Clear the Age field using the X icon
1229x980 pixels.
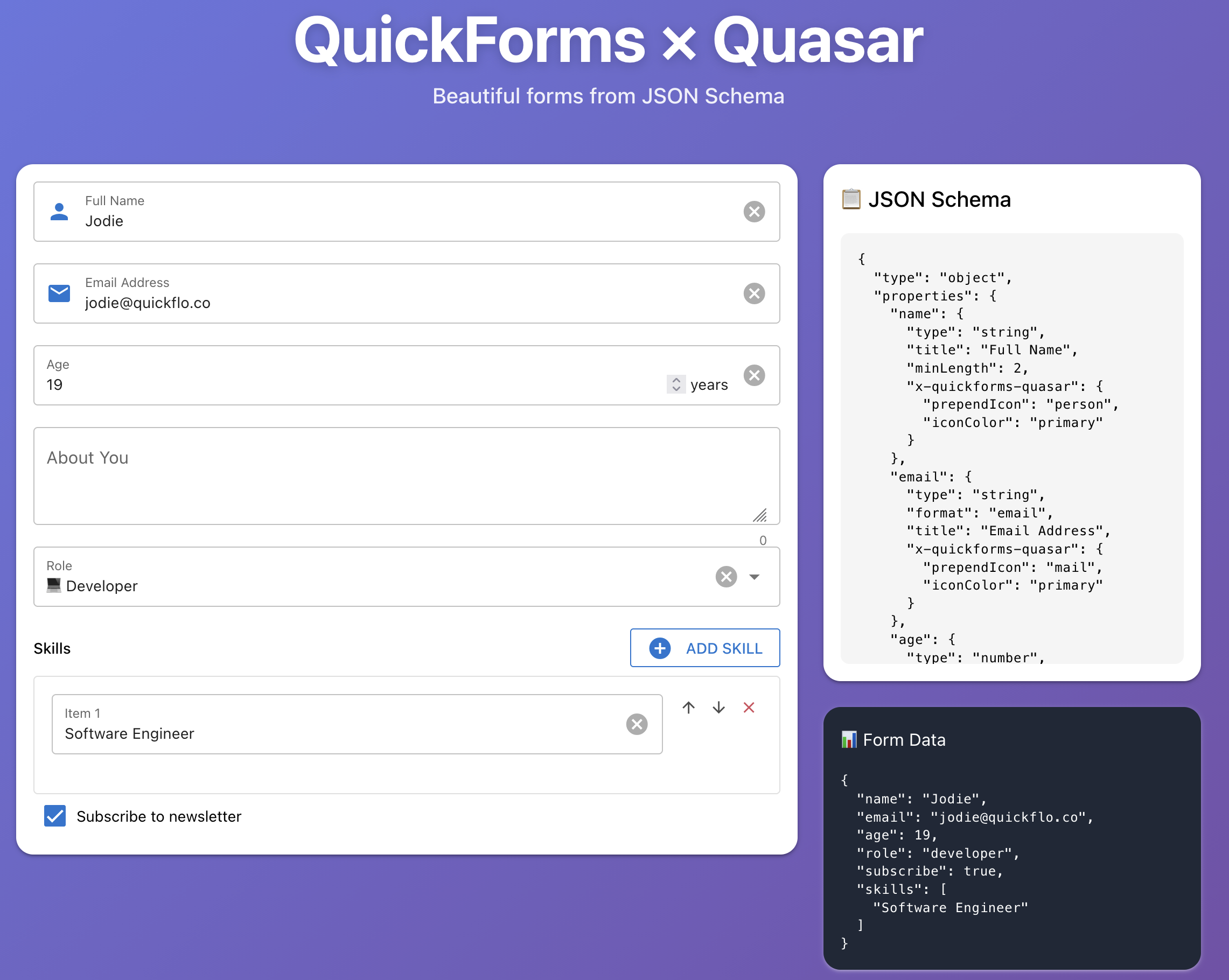[x=754, y=375]
